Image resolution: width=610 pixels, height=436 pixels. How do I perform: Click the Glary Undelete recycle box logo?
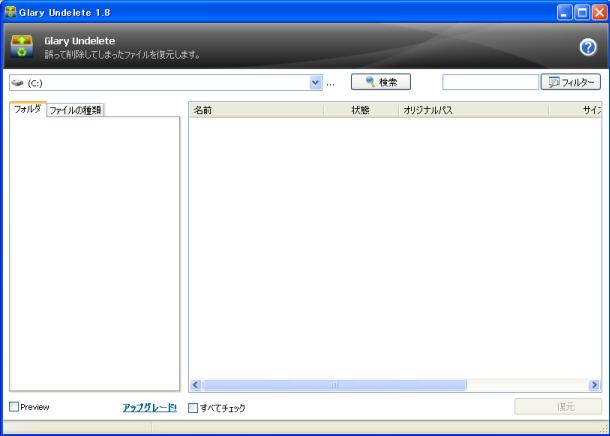(22, 46)
